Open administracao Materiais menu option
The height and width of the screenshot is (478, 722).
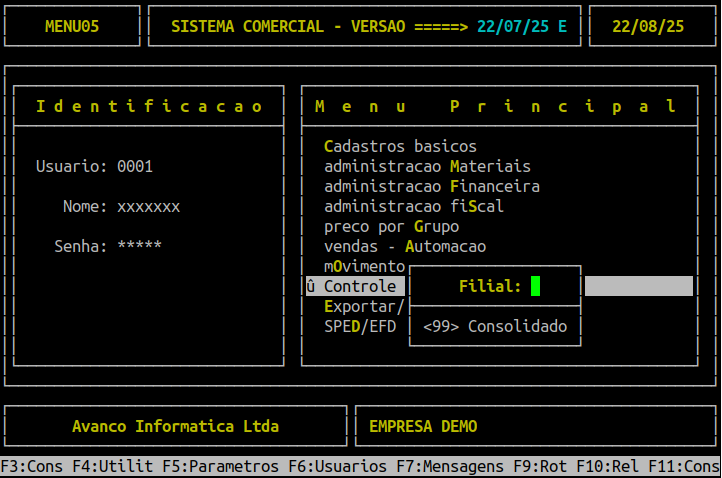[427, 167]
